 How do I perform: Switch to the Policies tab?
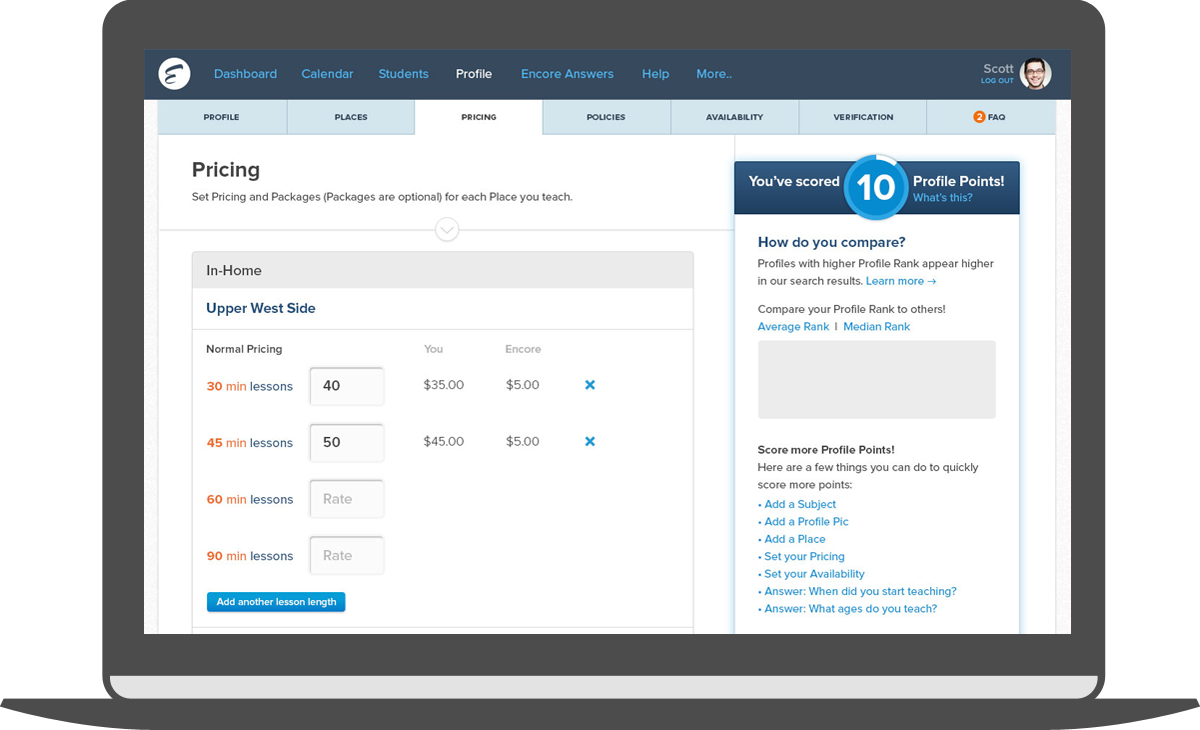pyautogui.click(x=606, y=117)
